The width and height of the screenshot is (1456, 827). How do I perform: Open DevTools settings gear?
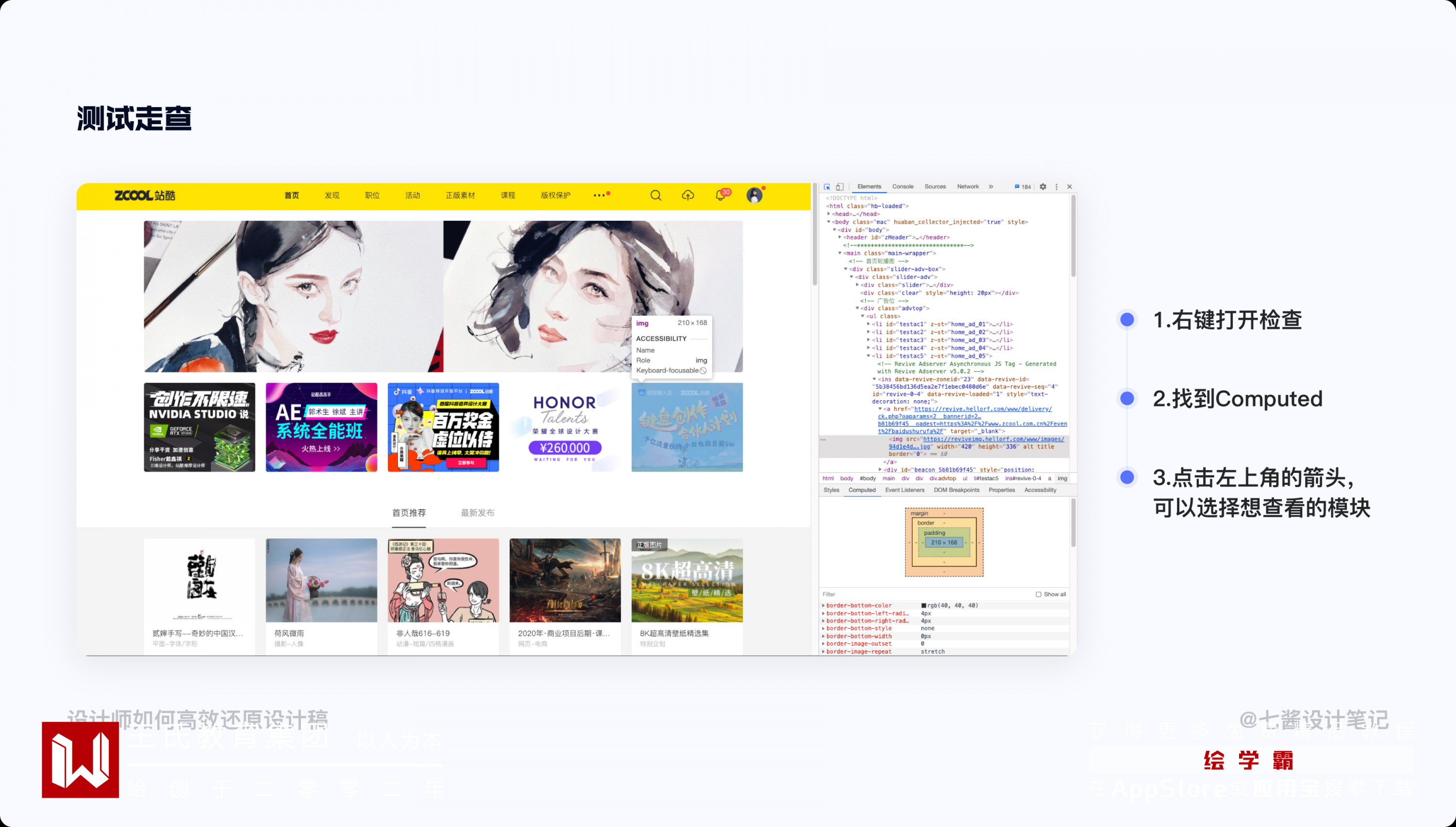(x=1043, y=187)
